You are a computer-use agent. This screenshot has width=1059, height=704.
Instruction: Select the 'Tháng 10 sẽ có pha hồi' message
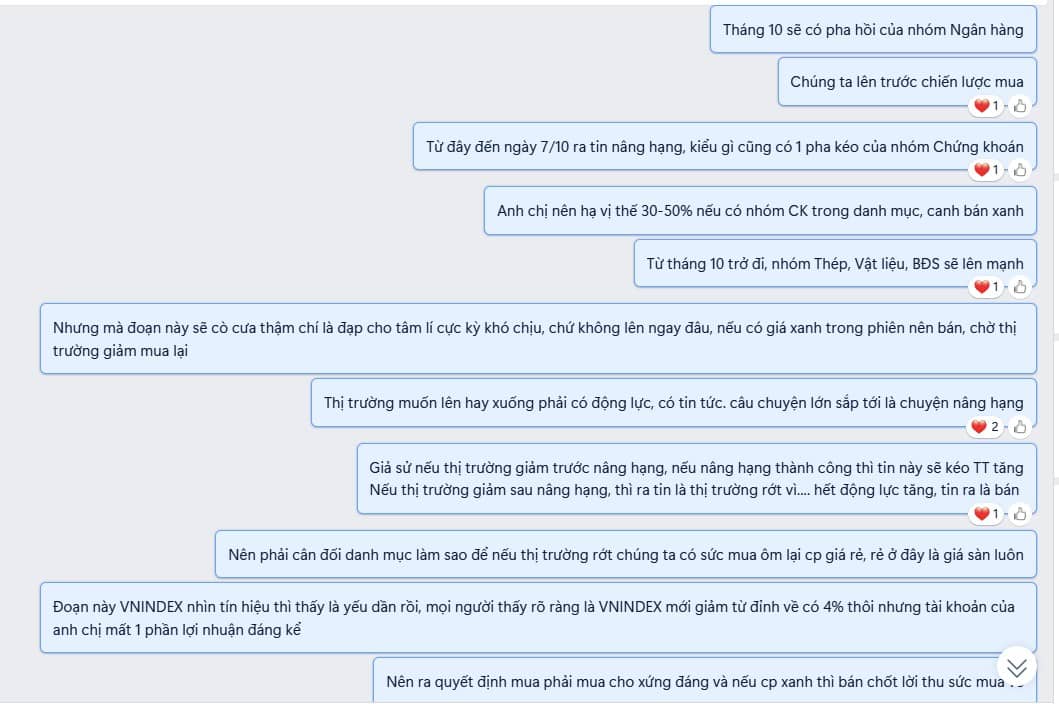click(873, 30)
